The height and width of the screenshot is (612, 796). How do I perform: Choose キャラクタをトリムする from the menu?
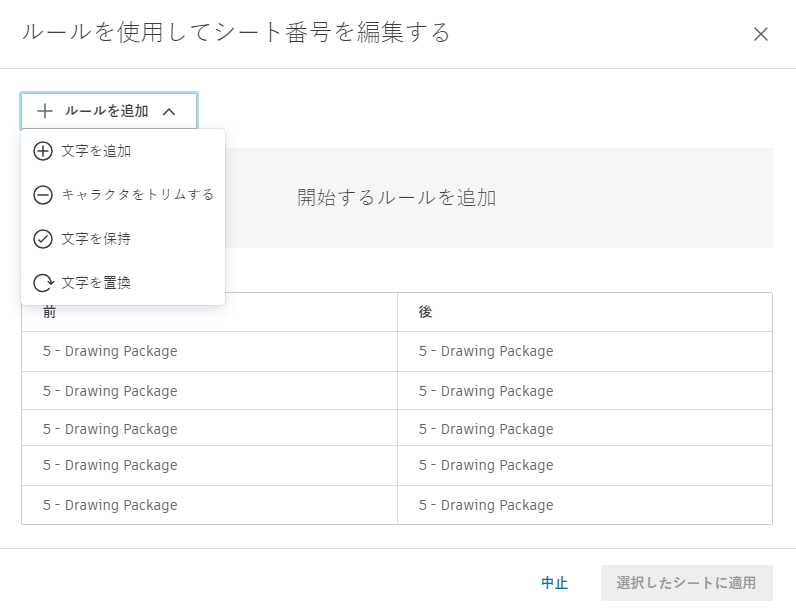point(138,195)
